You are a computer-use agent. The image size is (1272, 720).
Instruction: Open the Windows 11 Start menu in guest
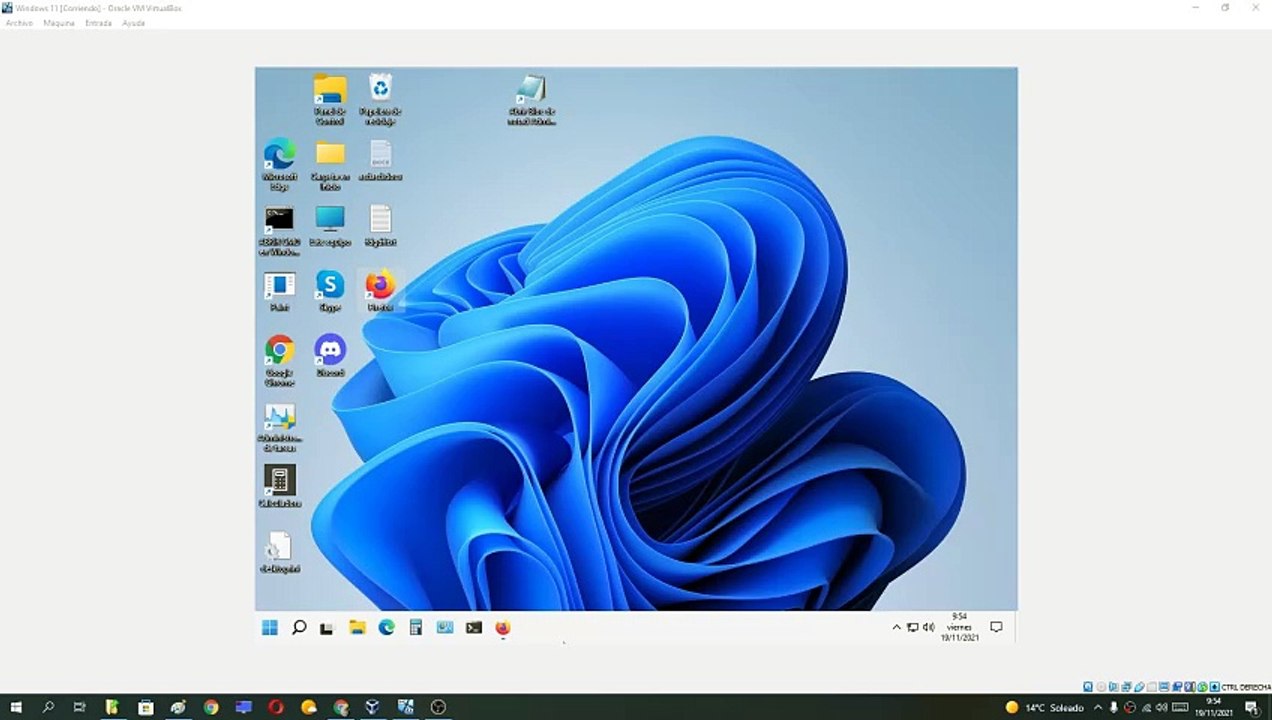[x=270, y=627]
